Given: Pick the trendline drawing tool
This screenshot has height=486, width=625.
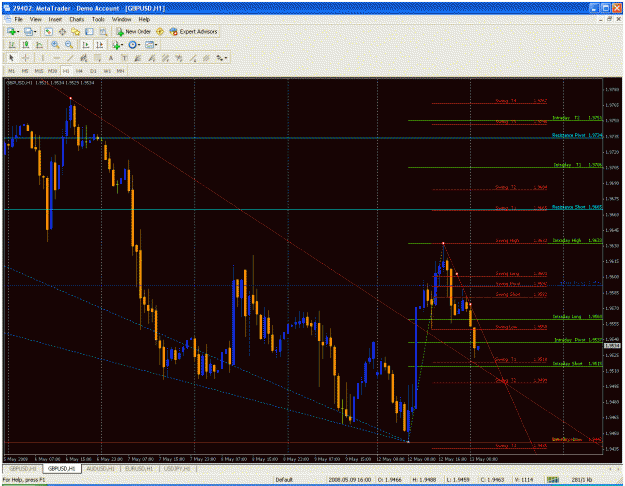Looking at the screenshot, I should click(x=70, y=58).
